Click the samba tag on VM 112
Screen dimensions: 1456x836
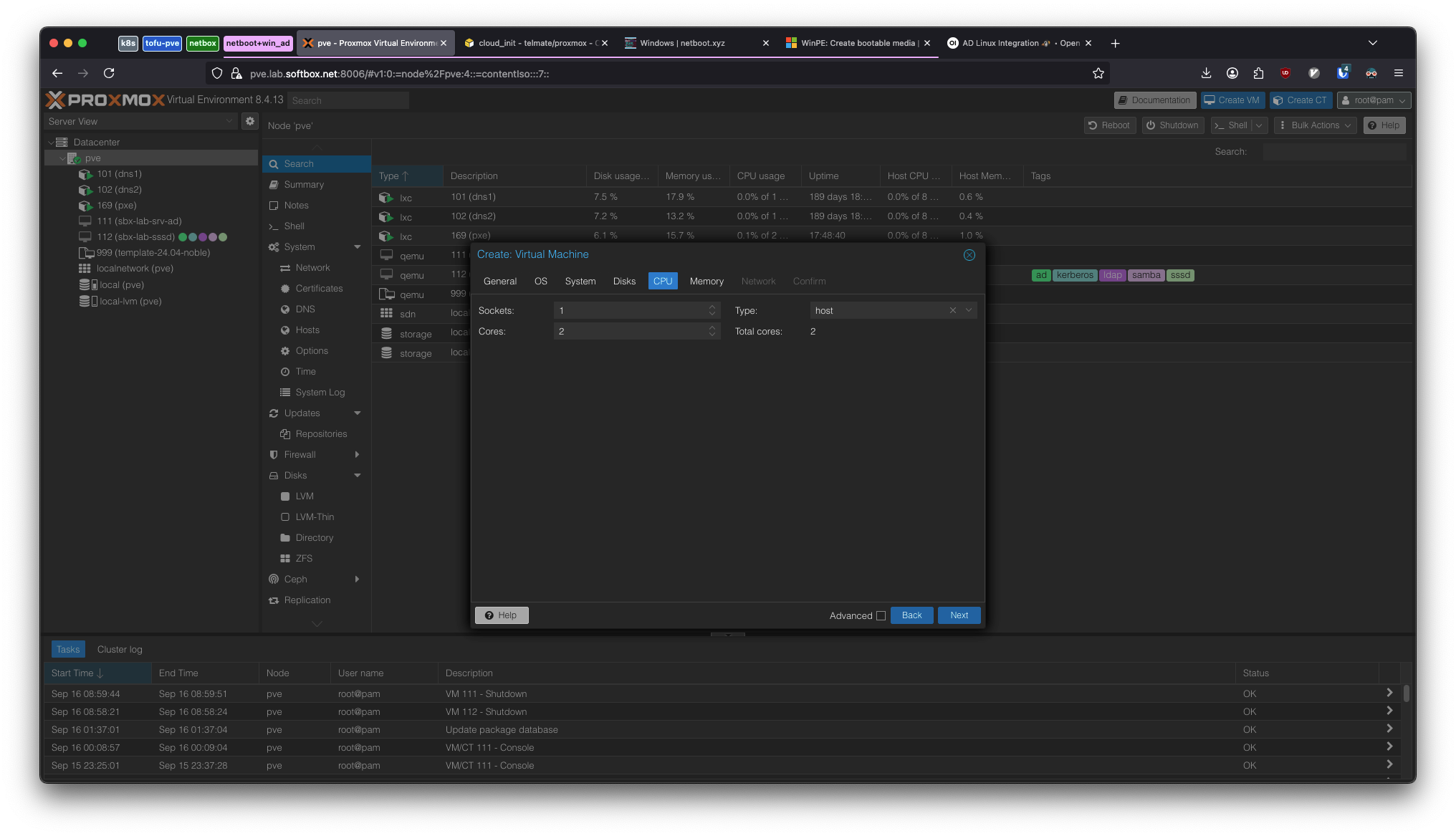[1145, 274]
